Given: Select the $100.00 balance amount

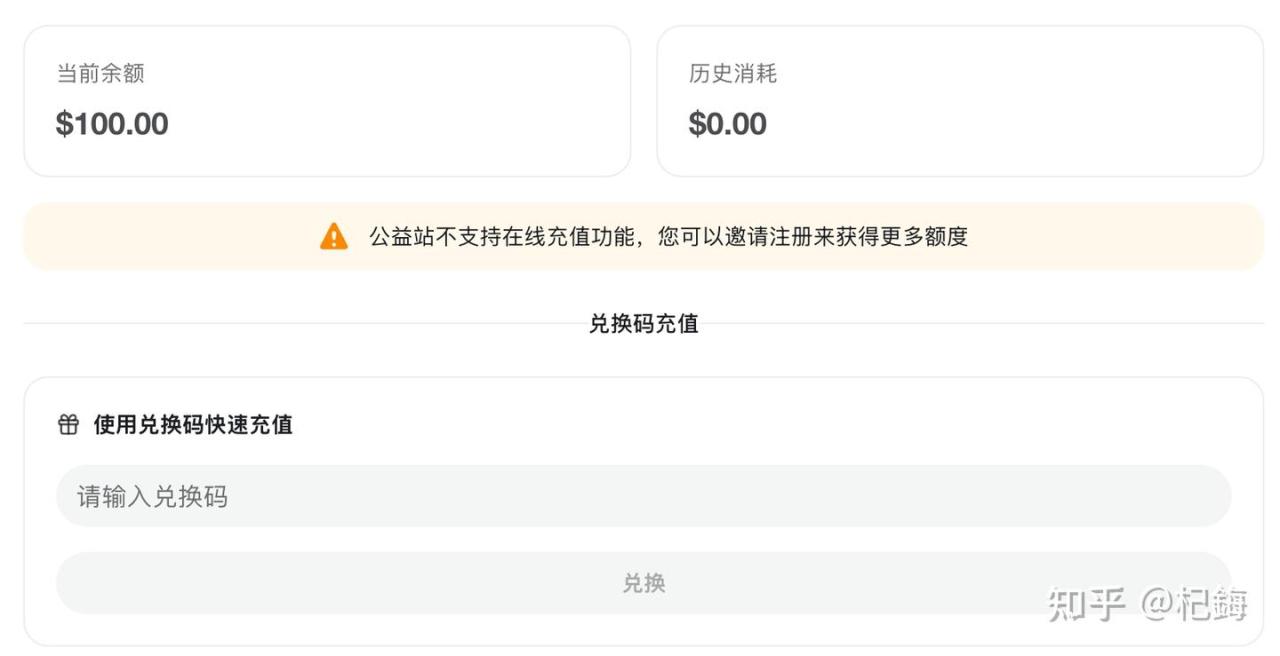Looking at the screenshot, I should point(112,124).
